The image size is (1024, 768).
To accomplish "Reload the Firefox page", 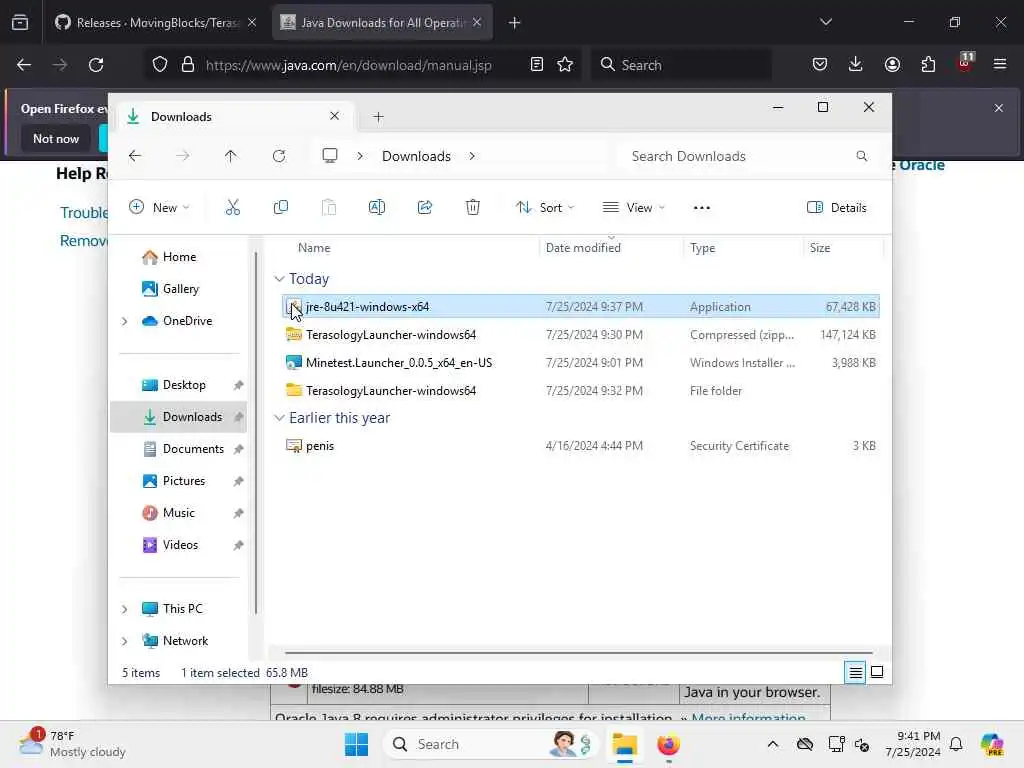I will (x=96, y=65).
